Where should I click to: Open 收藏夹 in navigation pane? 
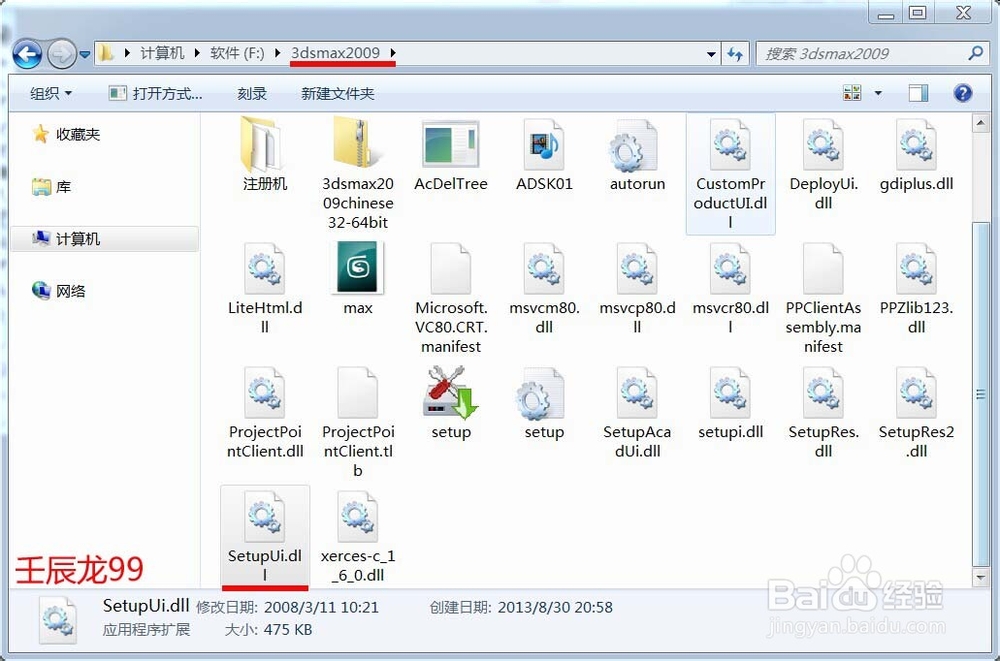click(66, 135)
